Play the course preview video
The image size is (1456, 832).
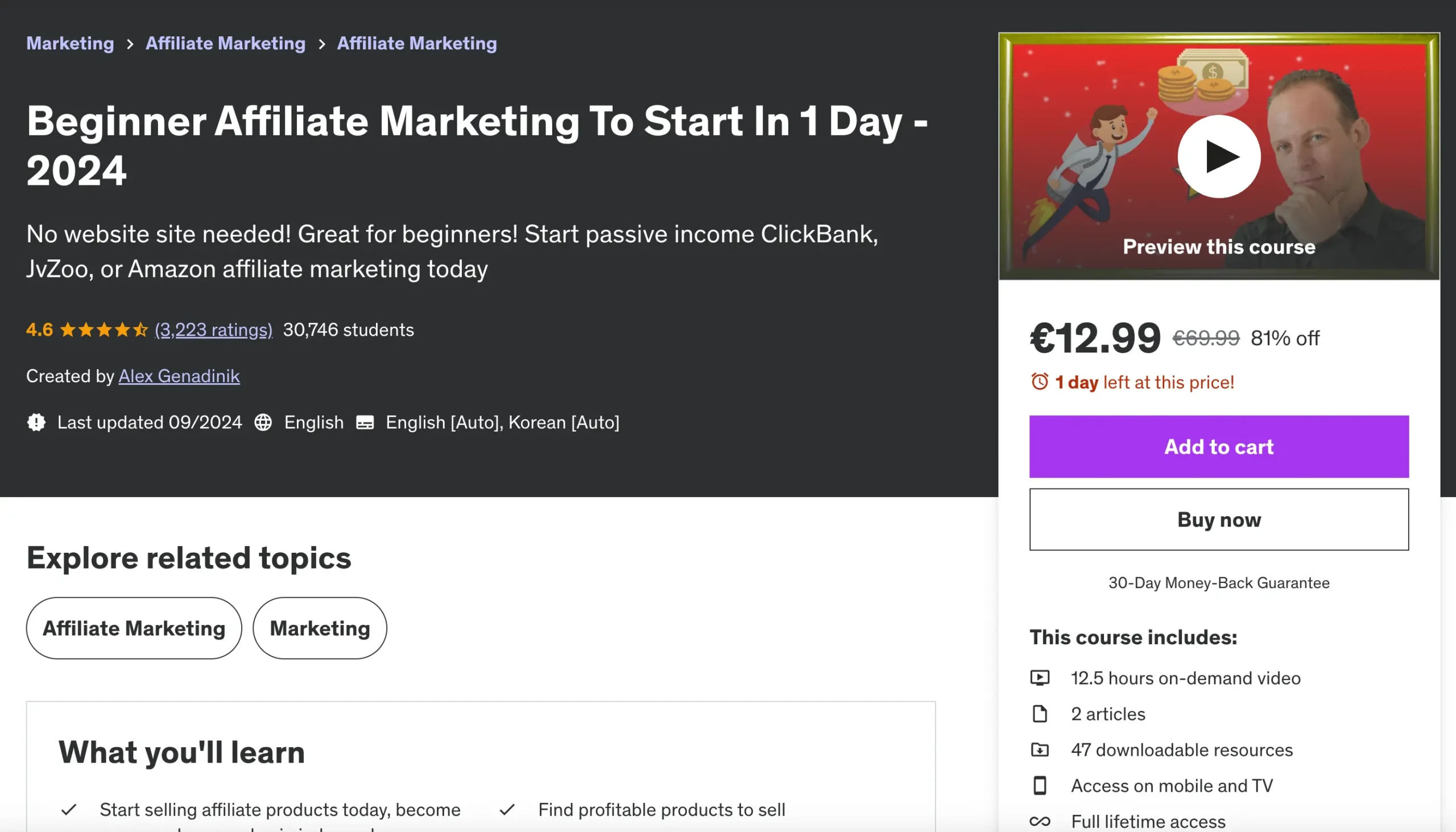[x=1218, y=156]
